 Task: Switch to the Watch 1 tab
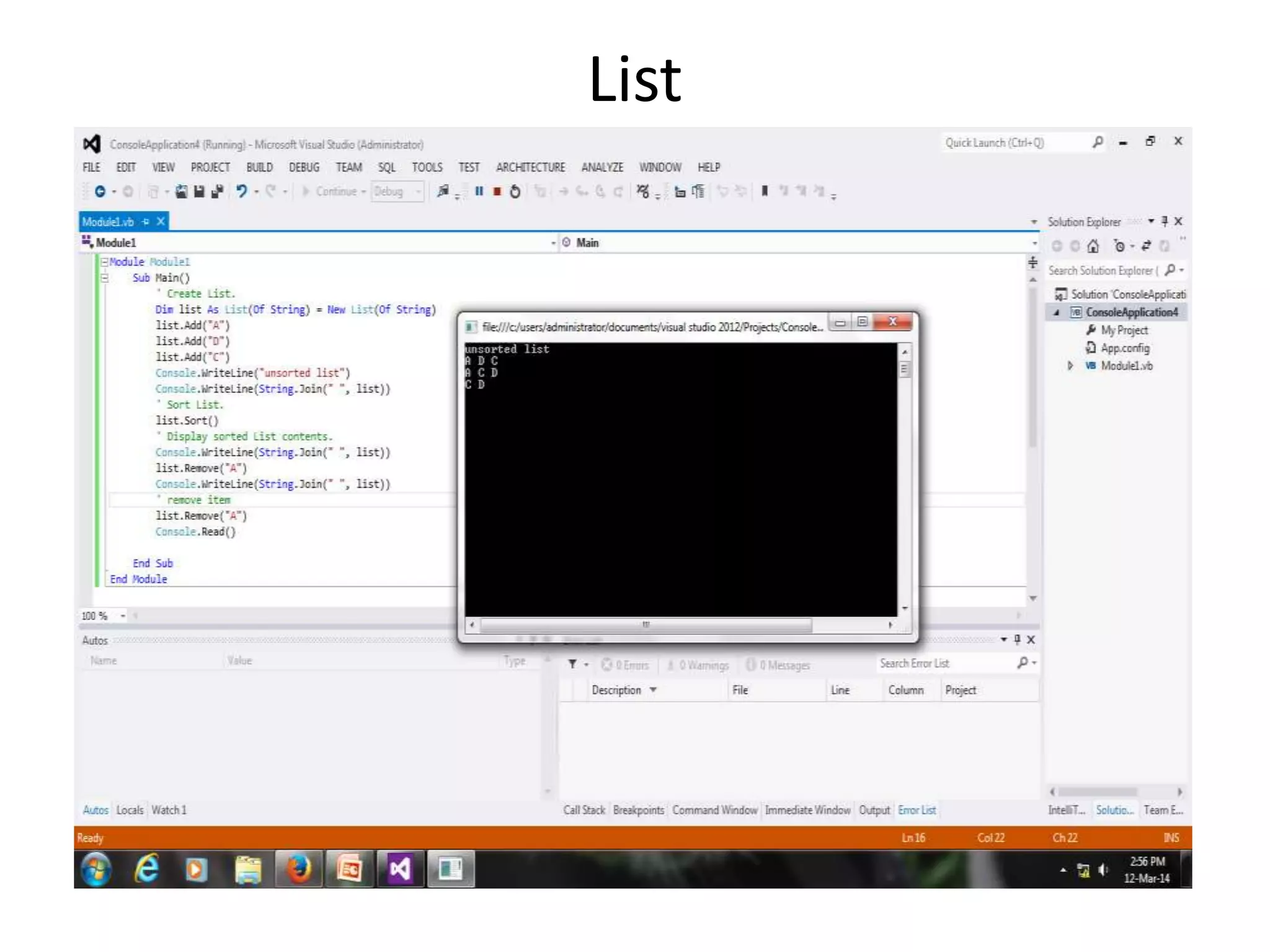(x=169, y=809)
